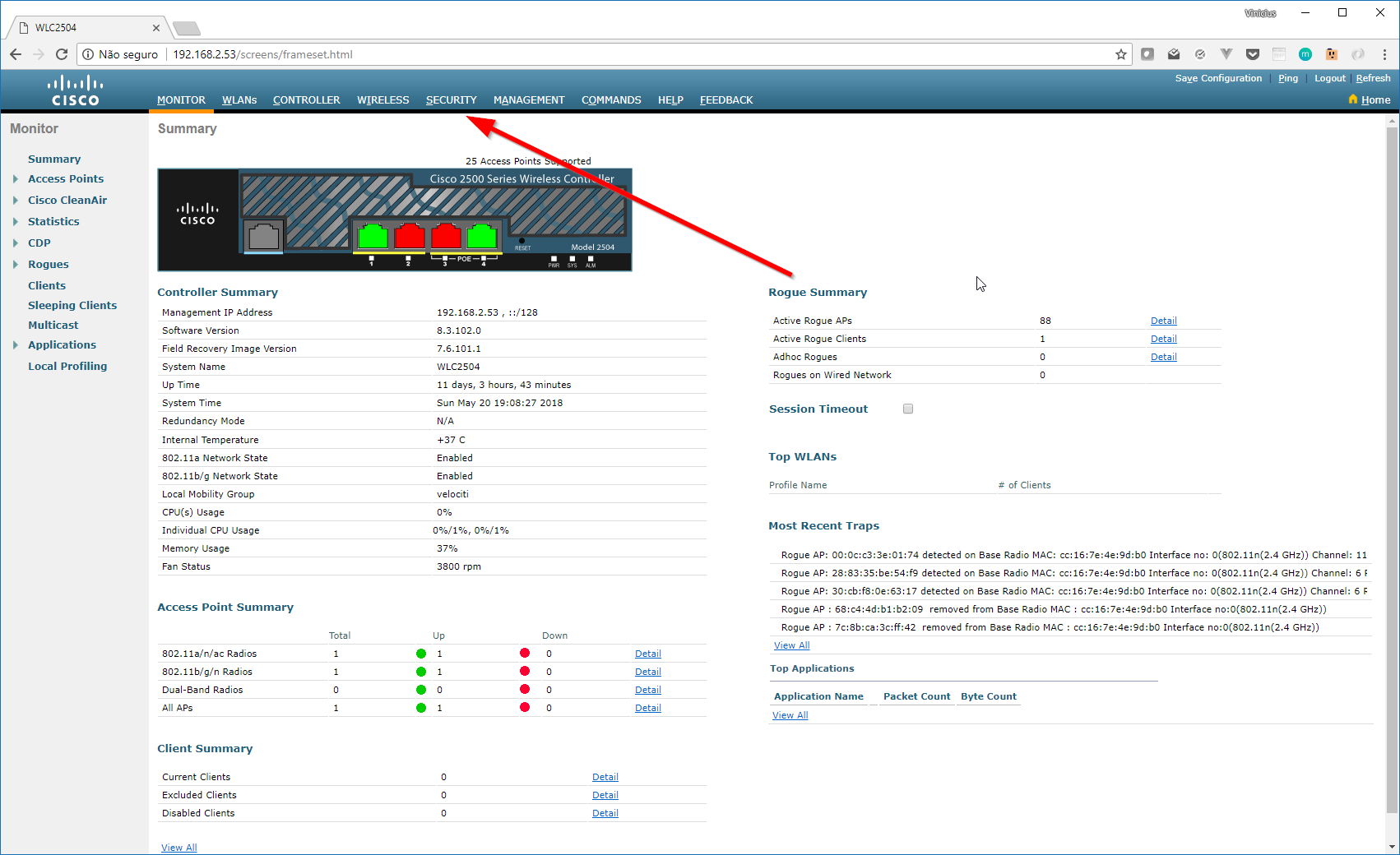Open the WLANs menu

[x=239, y=100]
